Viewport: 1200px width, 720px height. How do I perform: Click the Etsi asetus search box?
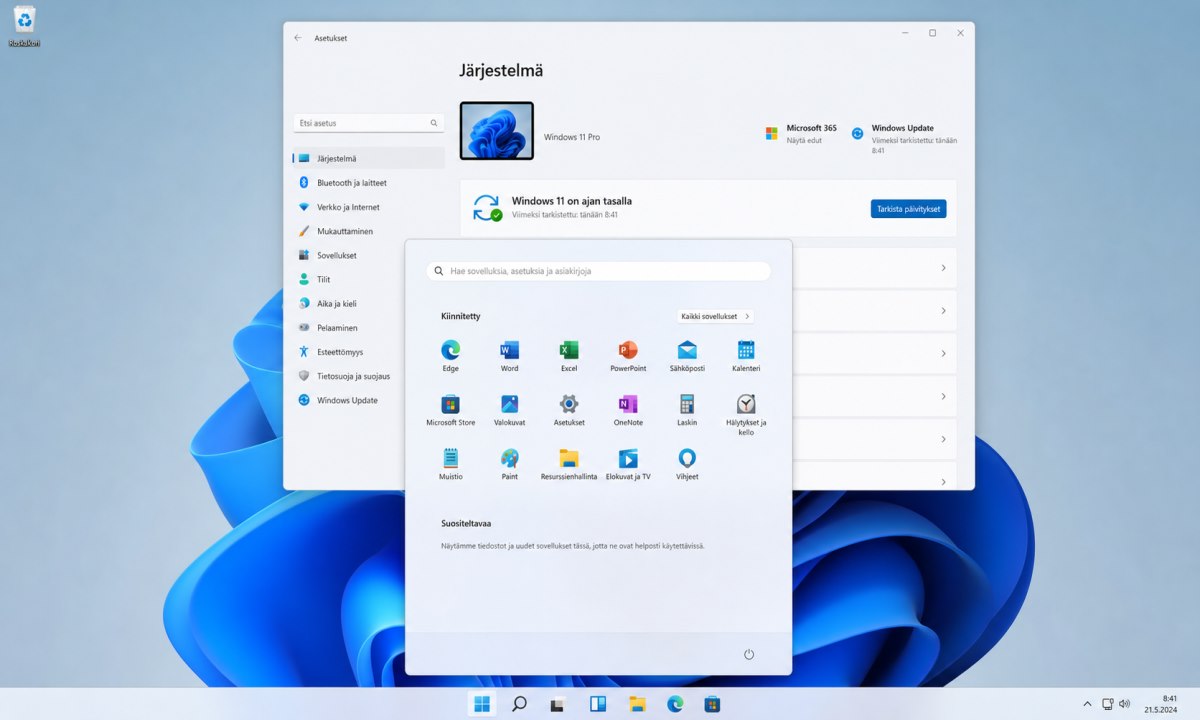(x=368, y=123)
